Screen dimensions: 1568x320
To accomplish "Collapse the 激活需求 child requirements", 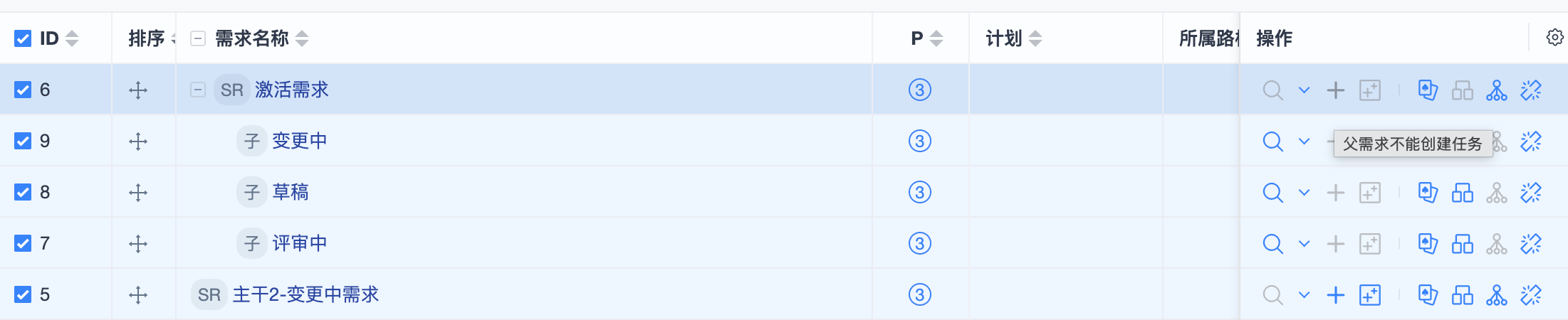I will [198, 90].
